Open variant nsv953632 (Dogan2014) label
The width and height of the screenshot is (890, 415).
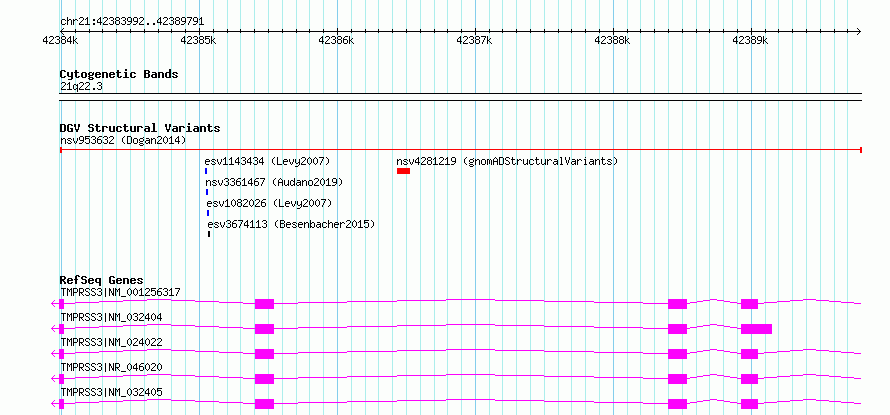point(123,140)
